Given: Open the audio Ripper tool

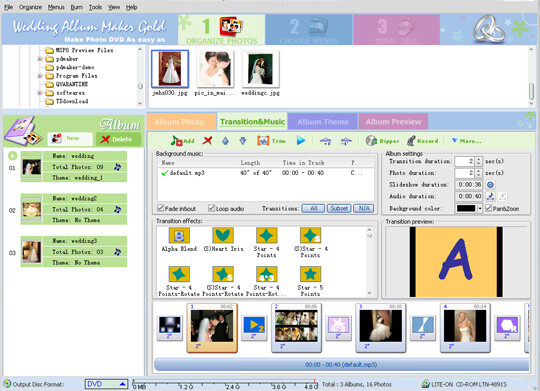Looking at the screenshot, I should [x=382, y=141].
